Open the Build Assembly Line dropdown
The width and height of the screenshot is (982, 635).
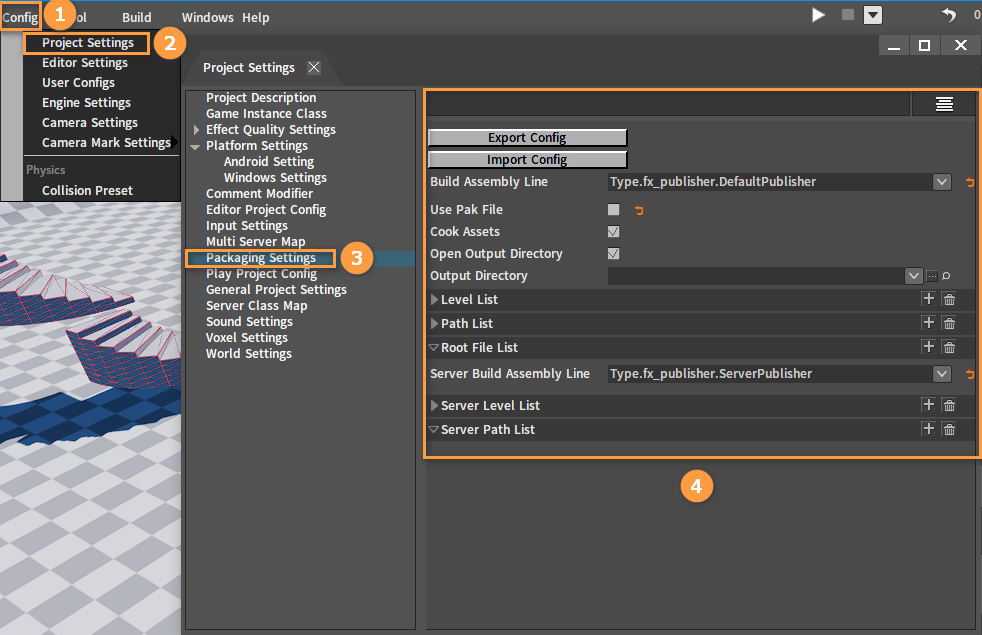coord(941,182)
